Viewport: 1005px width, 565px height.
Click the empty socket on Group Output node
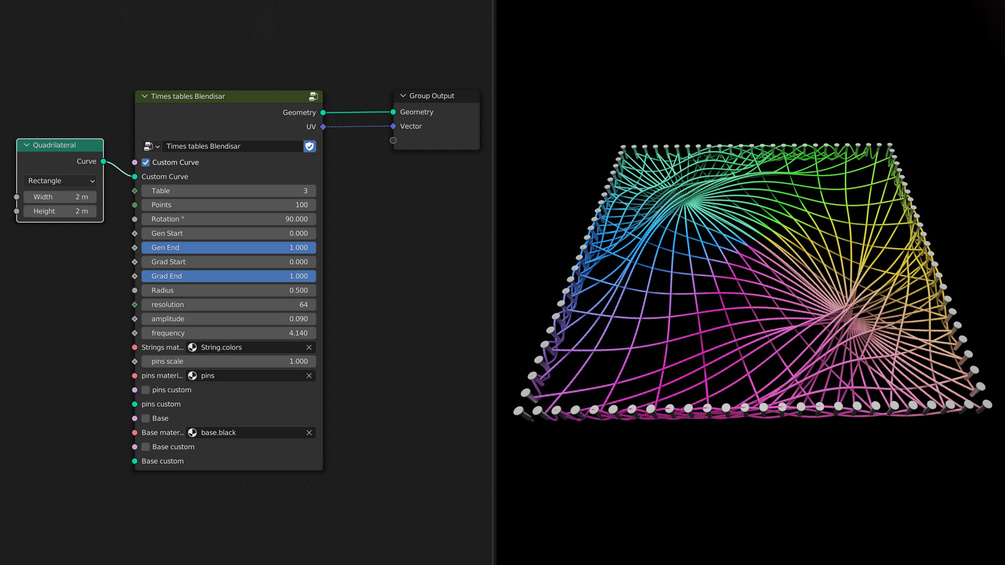tap(393, 140)
